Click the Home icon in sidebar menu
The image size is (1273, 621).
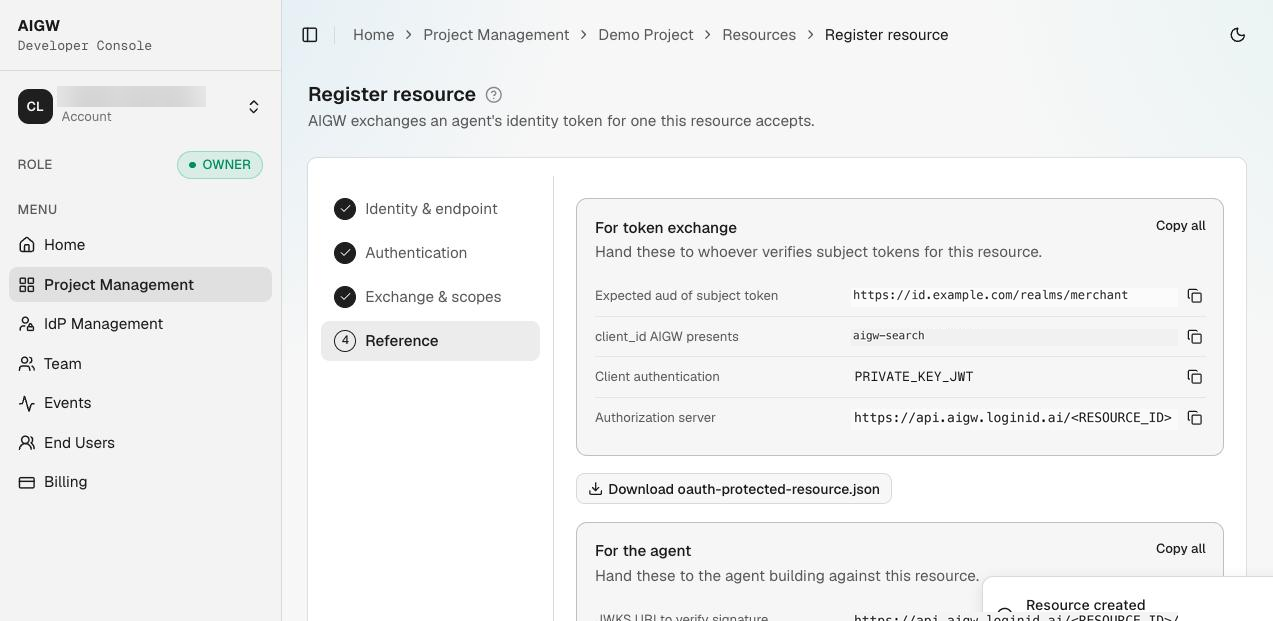click(x=27, y=245)
